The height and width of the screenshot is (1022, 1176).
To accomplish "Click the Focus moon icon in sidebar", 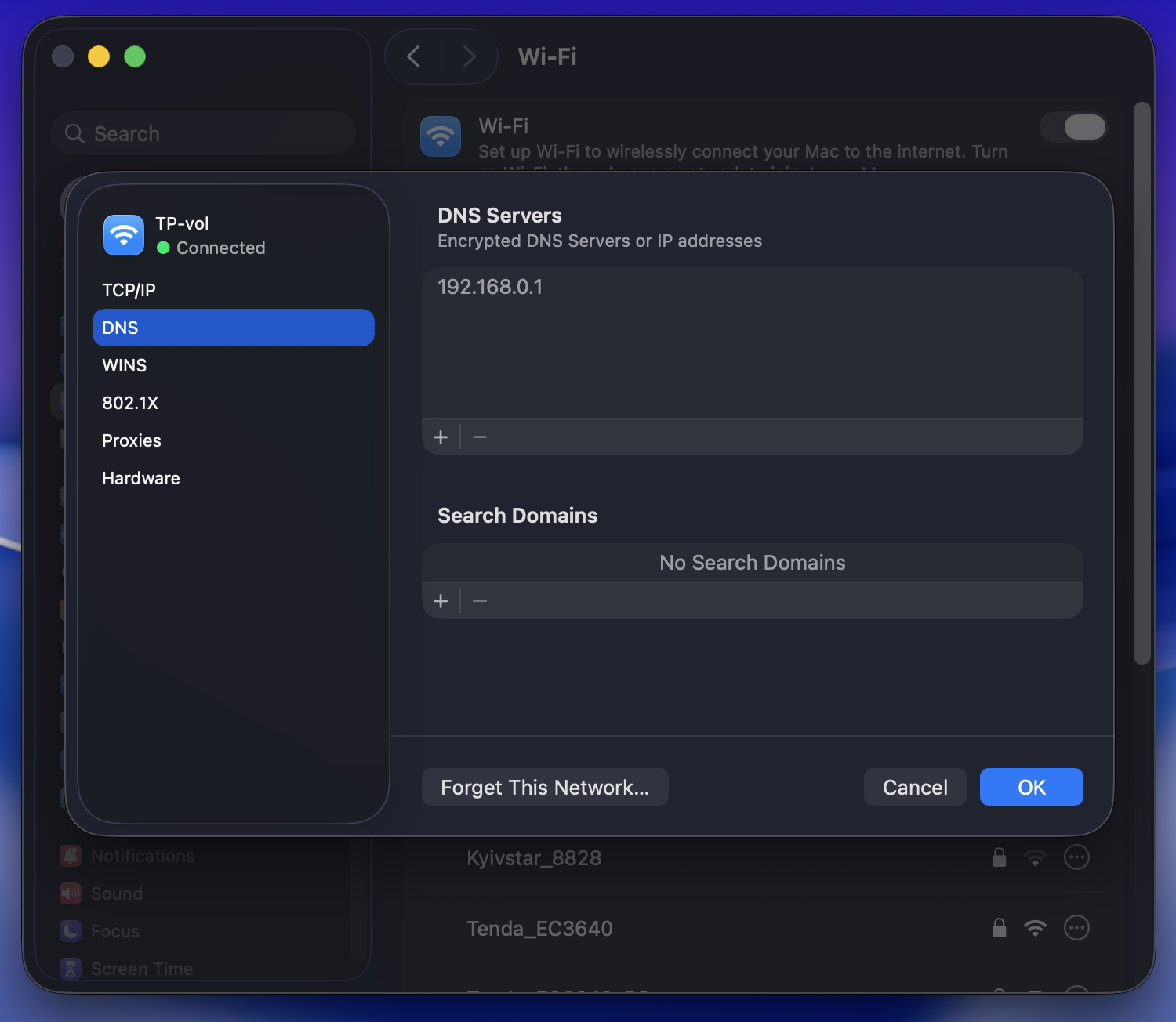I will 71,931.
